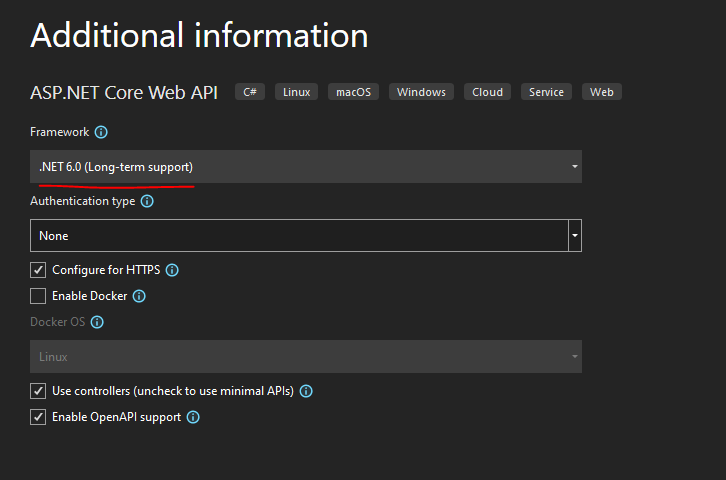Open info tooltip for Configure for HTTPS
The image size is (726, 480).
click(172, 270)
